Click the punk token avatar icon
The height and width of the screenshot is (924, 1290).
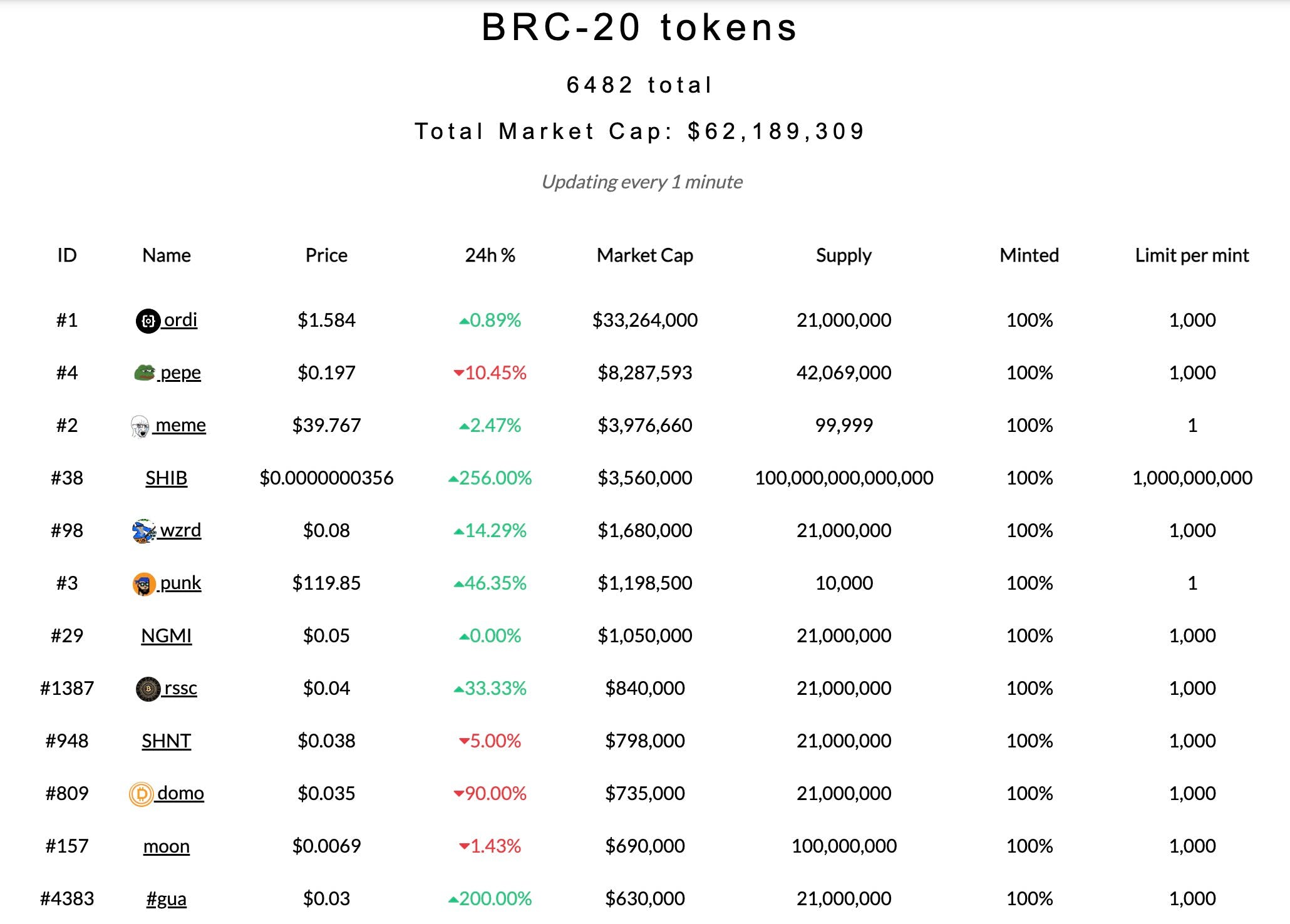pos(144,584)
